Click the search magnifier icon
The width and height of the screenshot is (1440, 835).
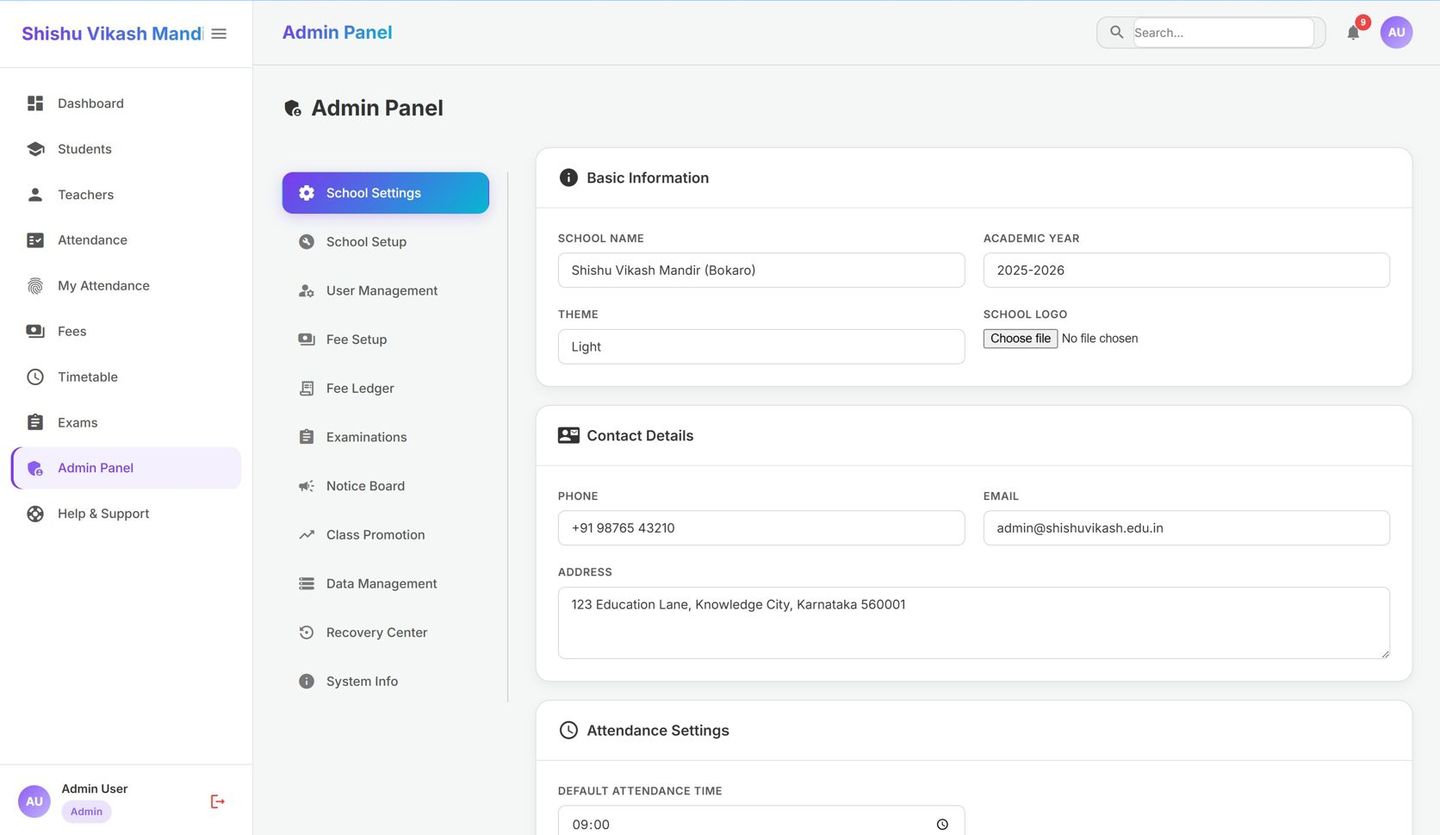[x=1117, y=32]
